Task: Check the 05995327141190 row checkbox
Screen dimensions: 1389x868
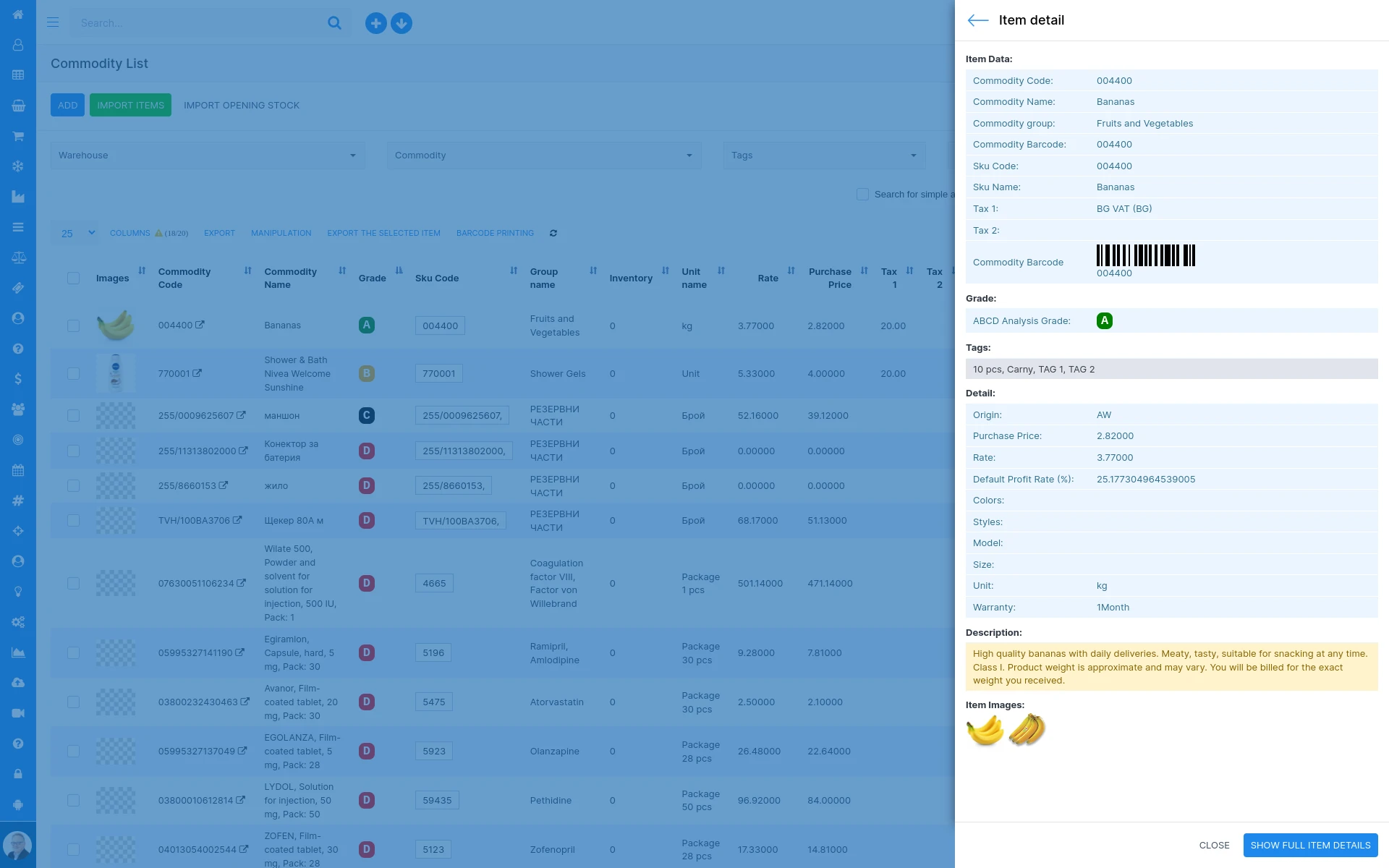Action: (x=73, y=652)
